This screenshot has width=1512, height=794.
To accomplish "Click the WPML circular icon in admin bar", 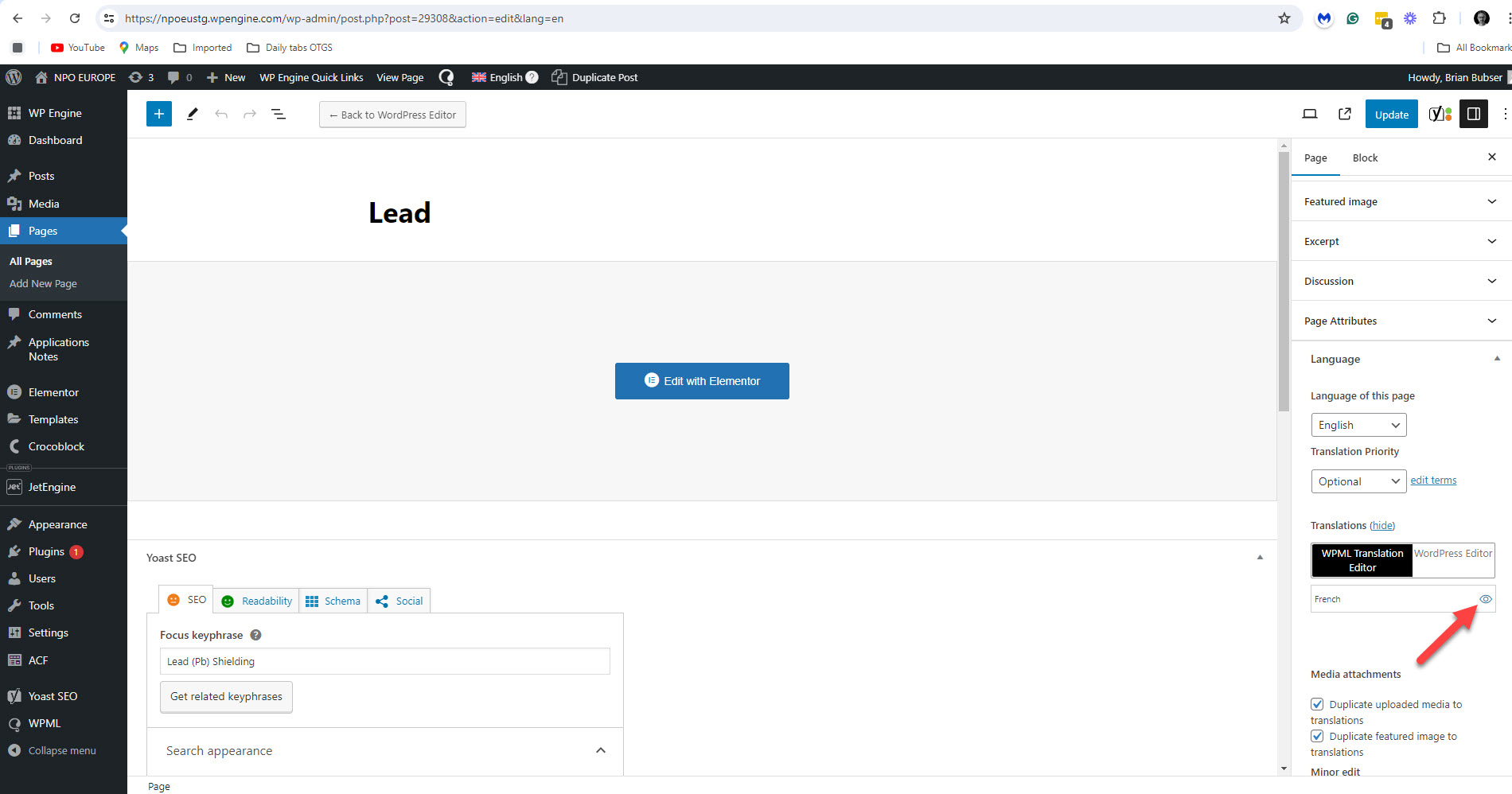I will (x=446, y=77).
